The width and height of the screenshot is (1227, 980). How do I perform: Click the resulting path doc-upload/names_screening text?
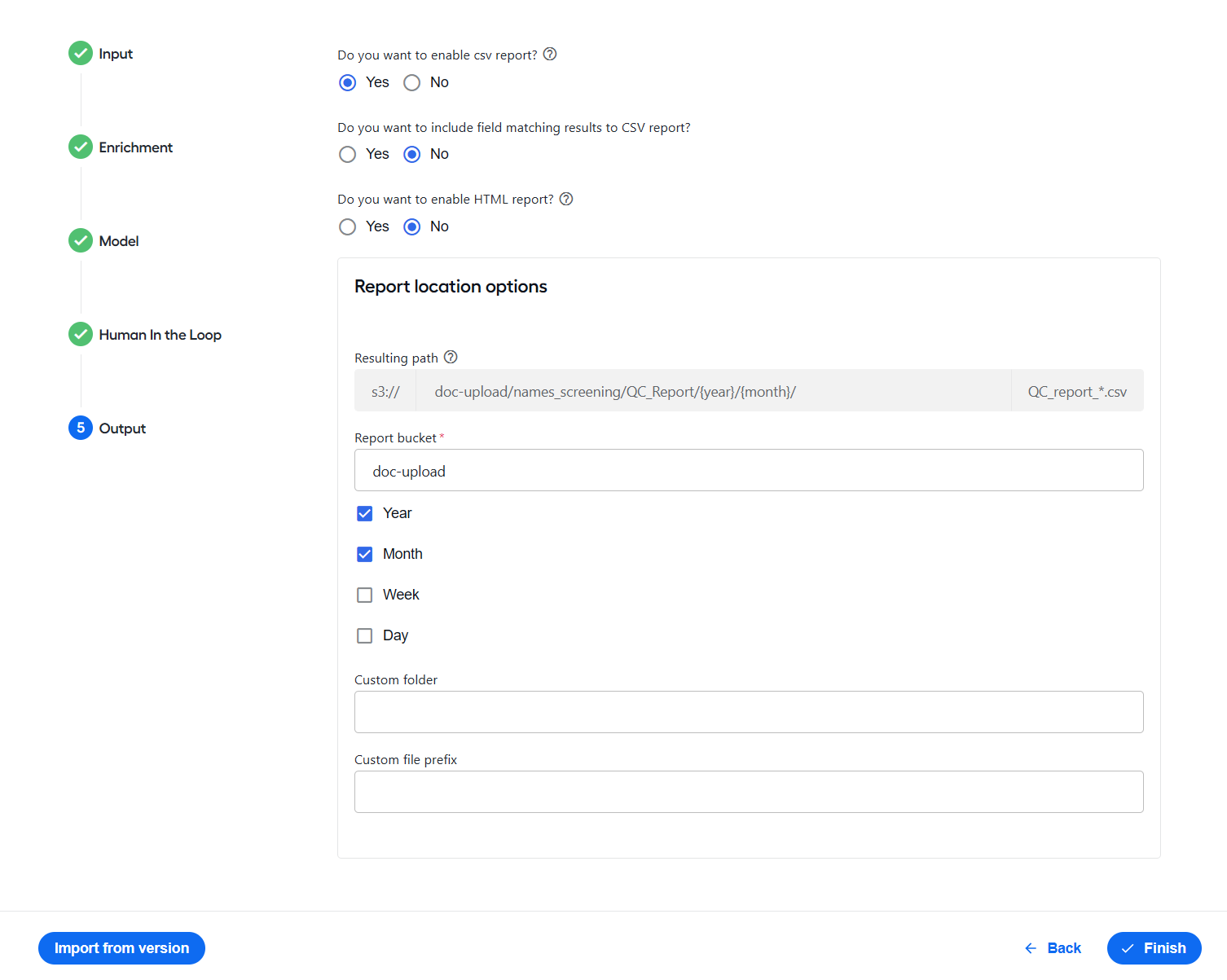615,392
